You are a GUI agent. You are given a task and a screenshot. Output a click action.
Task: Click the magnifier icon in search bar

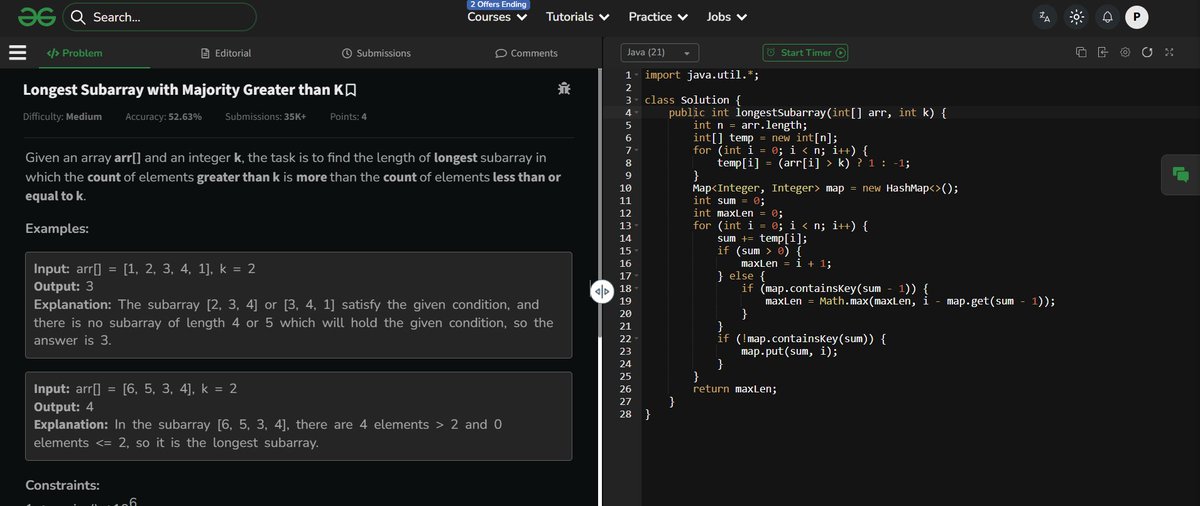click(77, 17)
